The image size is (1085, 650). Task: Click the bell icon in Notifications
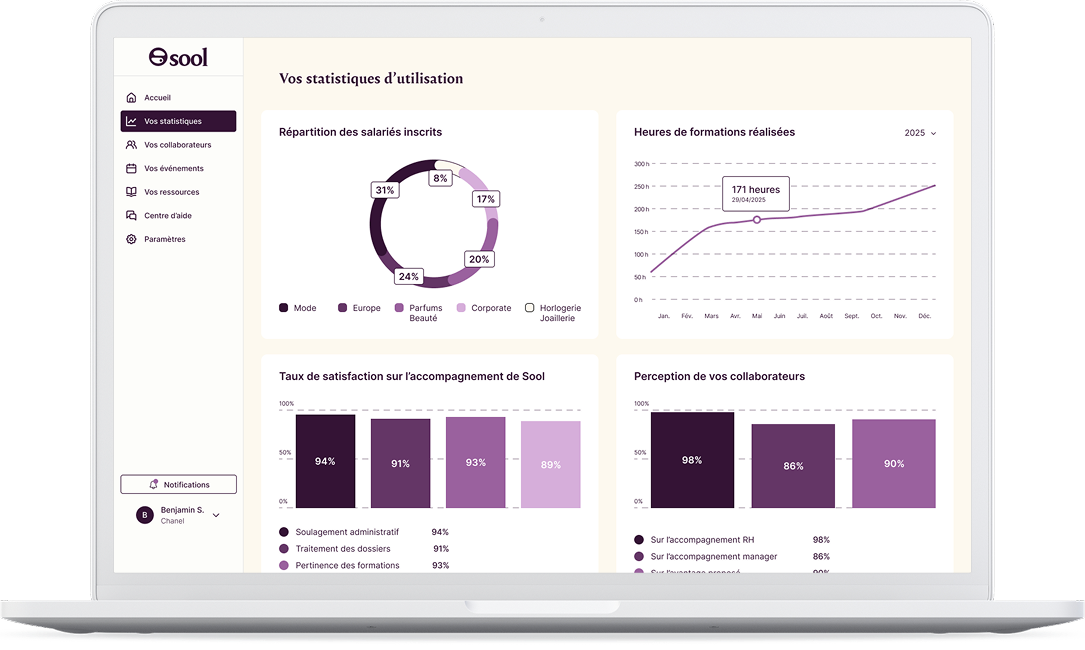point(154,485)
